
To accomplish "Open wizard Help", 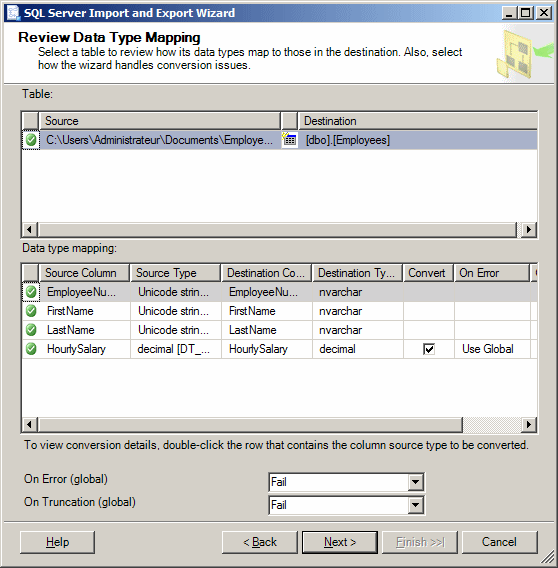I will pyautogui.click(x=57, y=542).
